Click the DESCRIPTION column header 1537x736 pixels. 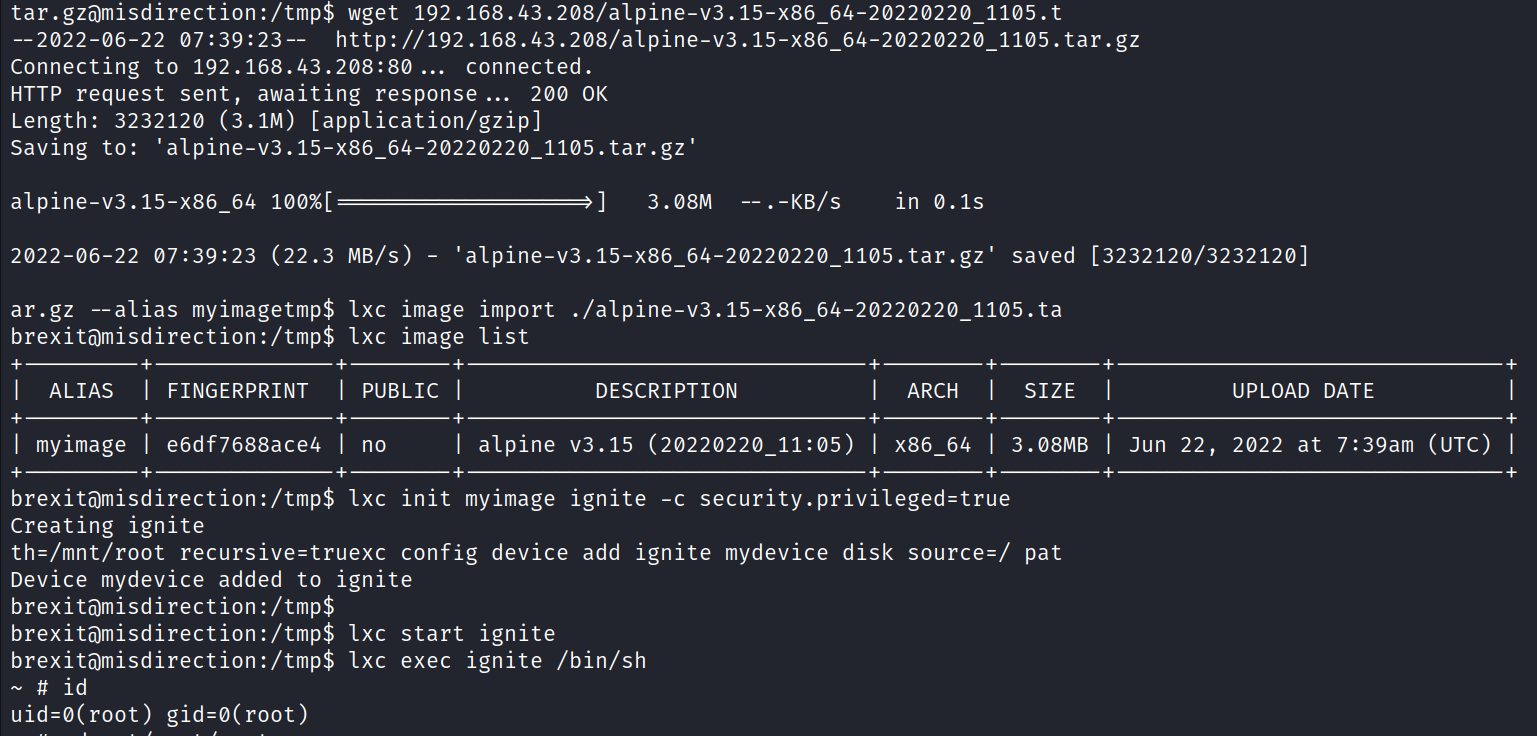(x=666, y=391)
